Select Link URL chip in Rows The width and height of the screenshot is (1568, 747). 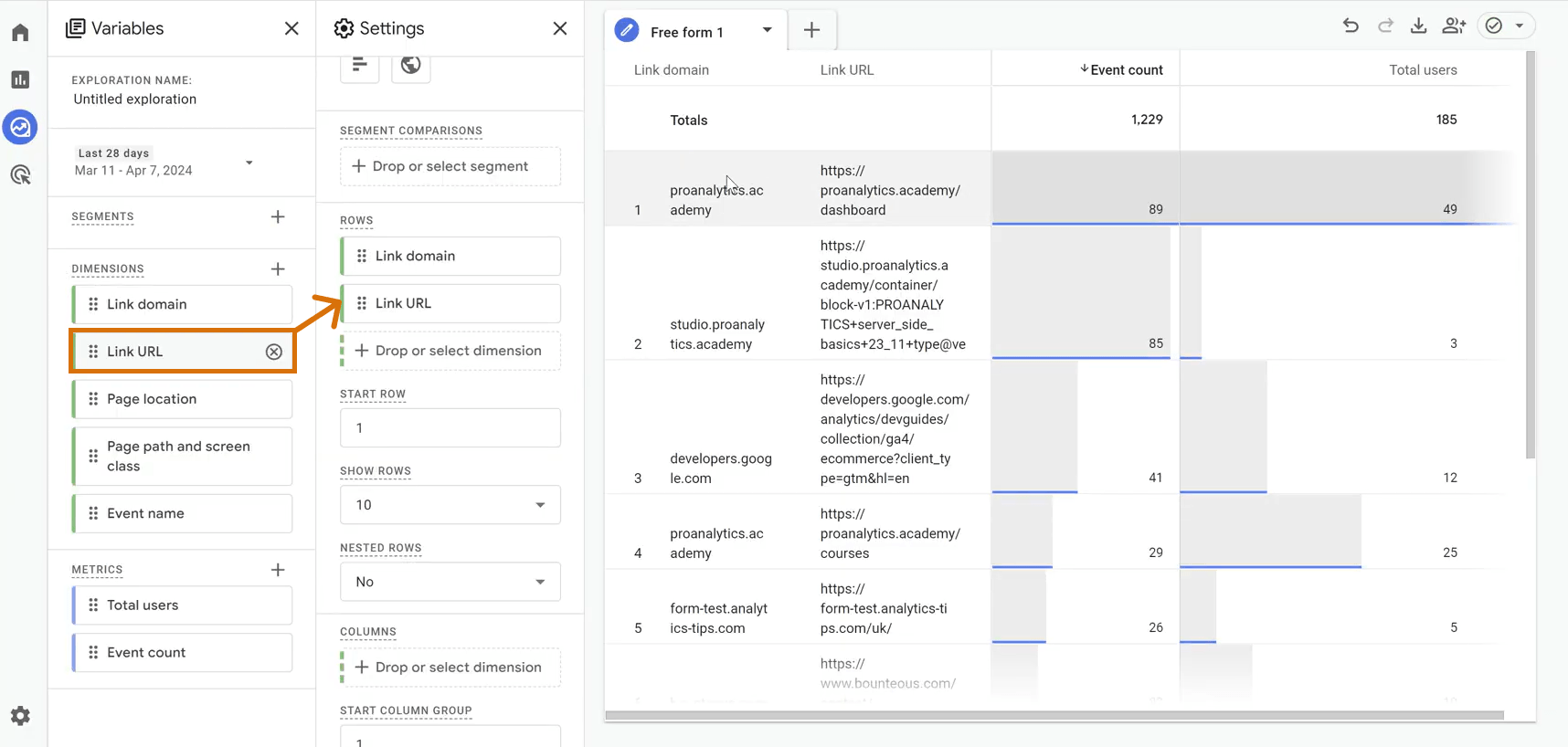[450, 303]
